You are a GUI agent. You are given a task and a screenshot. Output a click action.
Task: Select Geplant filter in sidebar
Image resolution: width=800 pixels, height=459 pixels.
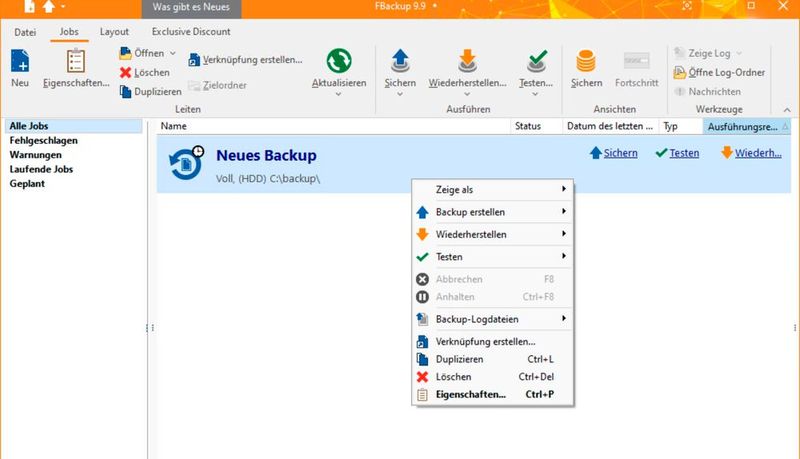click(27, 184)
